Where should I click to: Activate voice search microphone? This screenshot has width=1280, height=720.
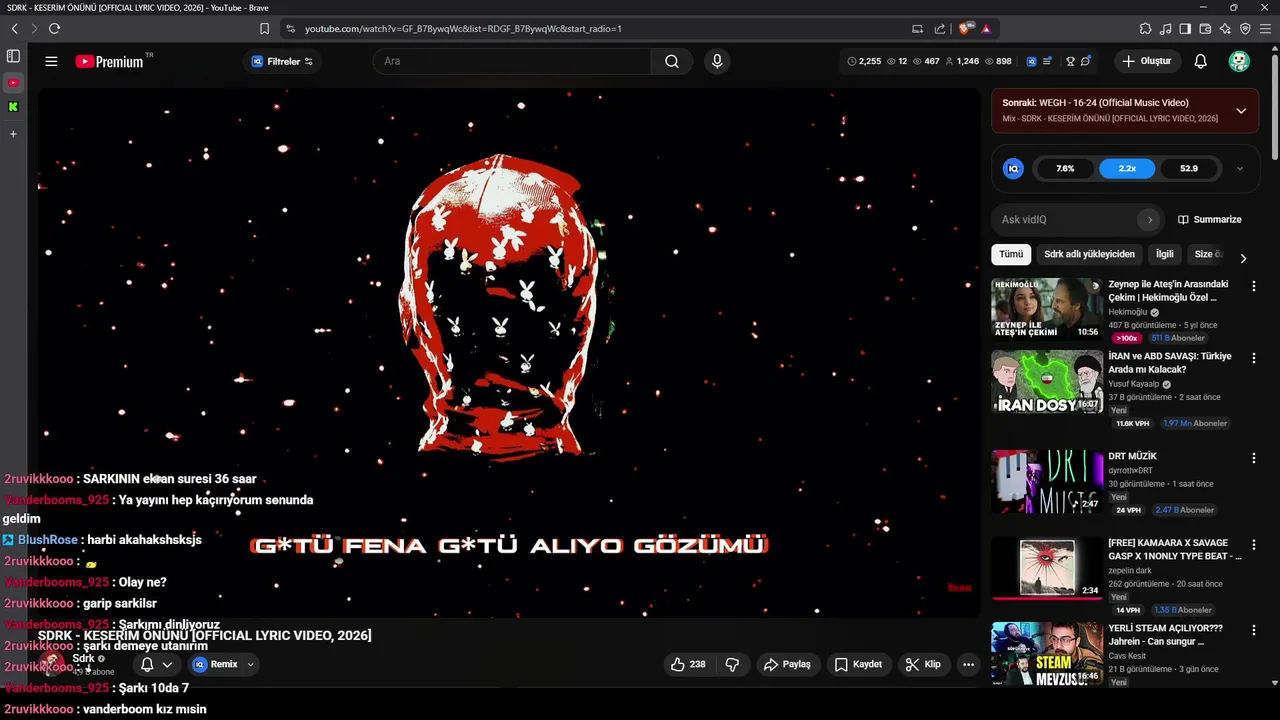(717, 61)
